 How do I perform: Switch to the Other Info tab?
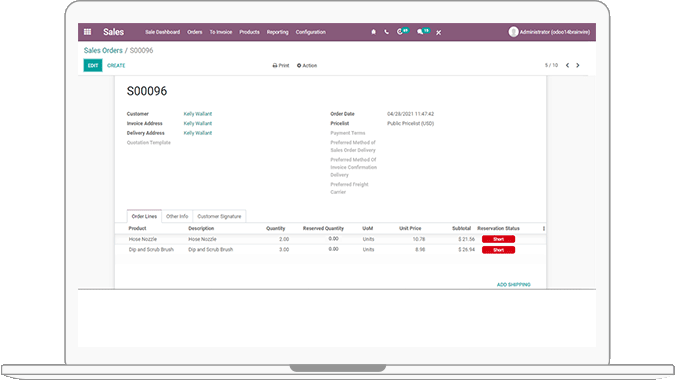tap(177, 216)
